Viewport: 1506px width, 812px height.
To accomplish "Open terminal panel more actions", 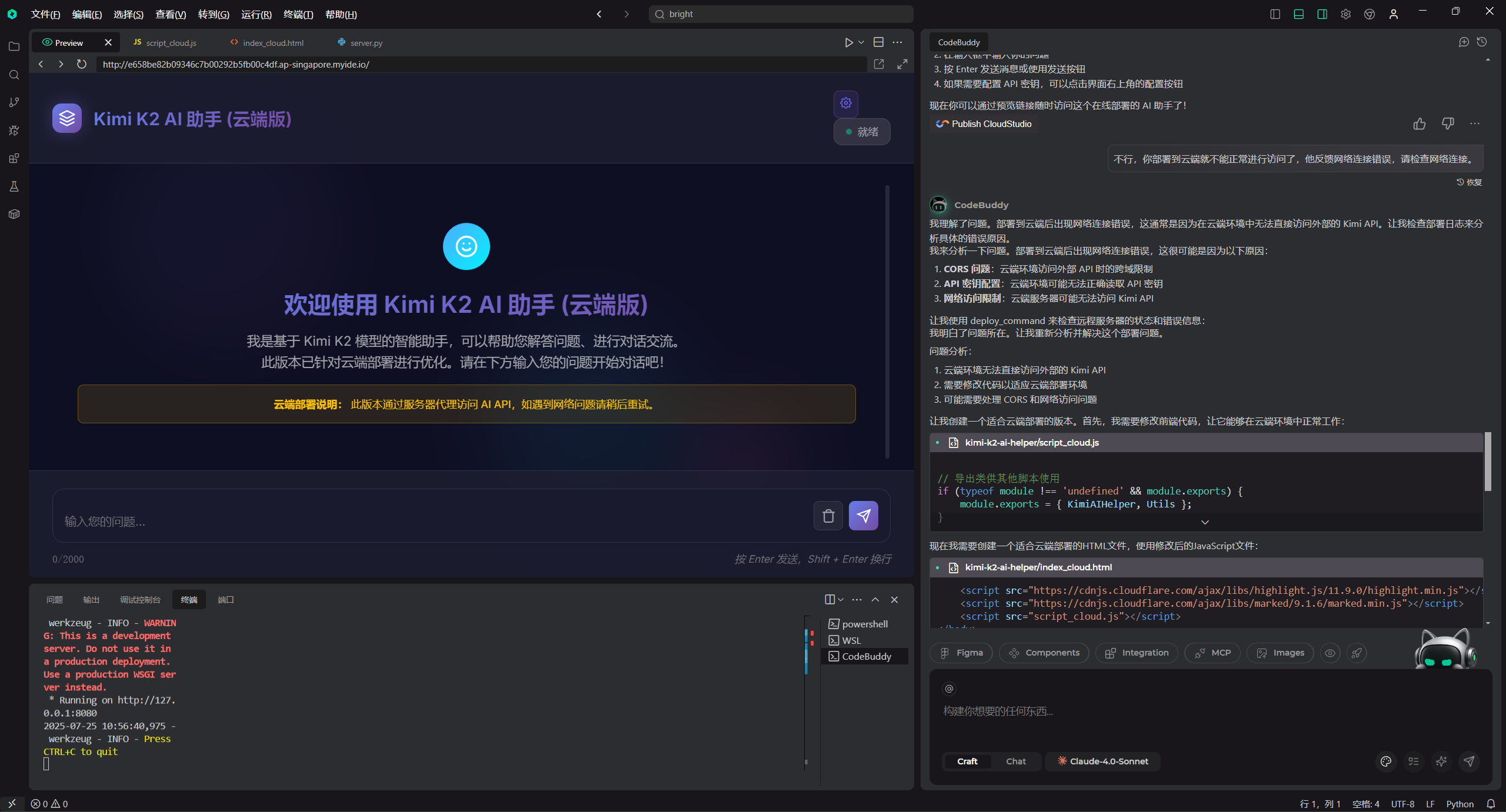I will click(x=857, y=600).
